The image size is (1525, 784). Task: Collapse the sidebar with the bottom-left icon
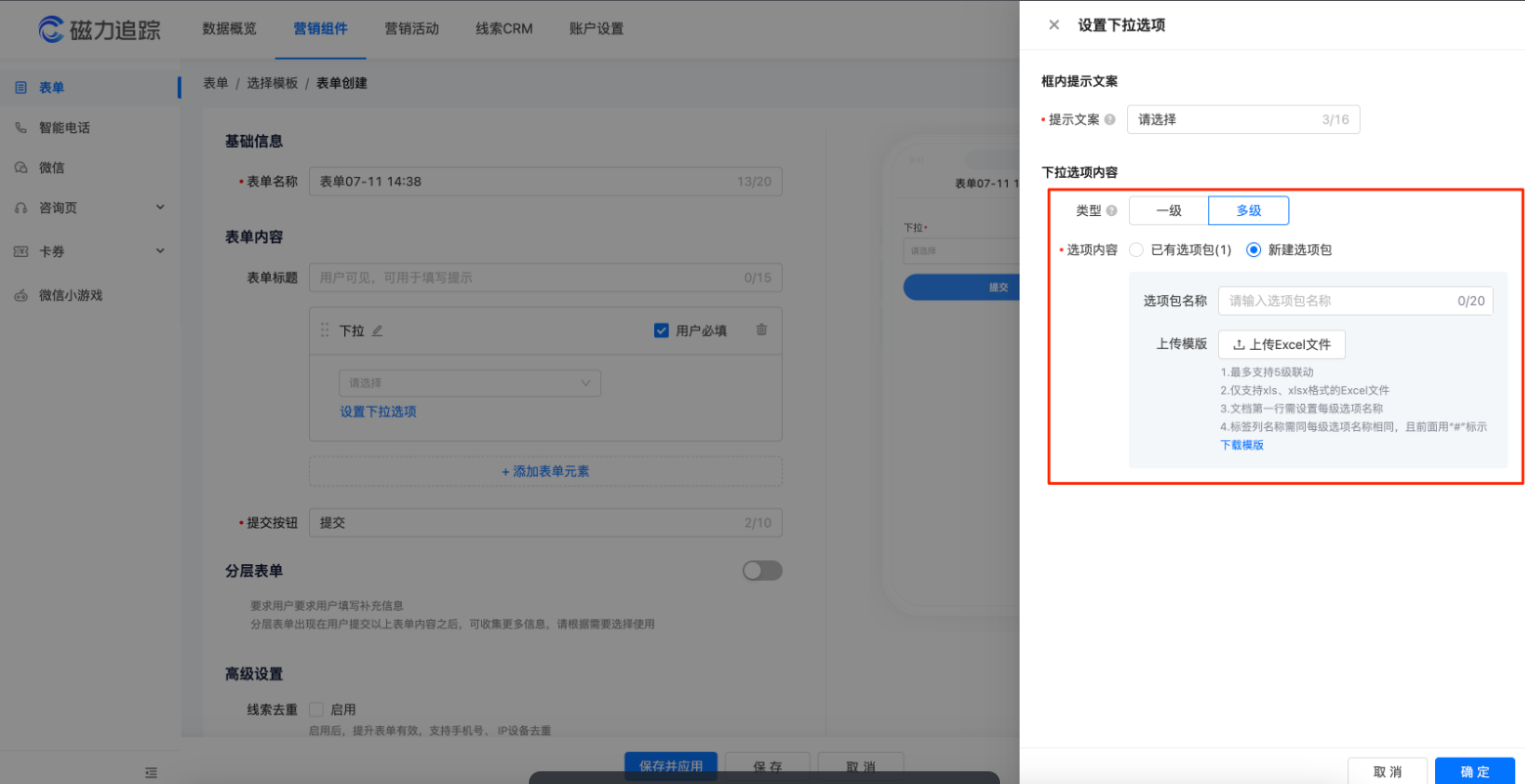pyautogui.click(x=152, y=772)
